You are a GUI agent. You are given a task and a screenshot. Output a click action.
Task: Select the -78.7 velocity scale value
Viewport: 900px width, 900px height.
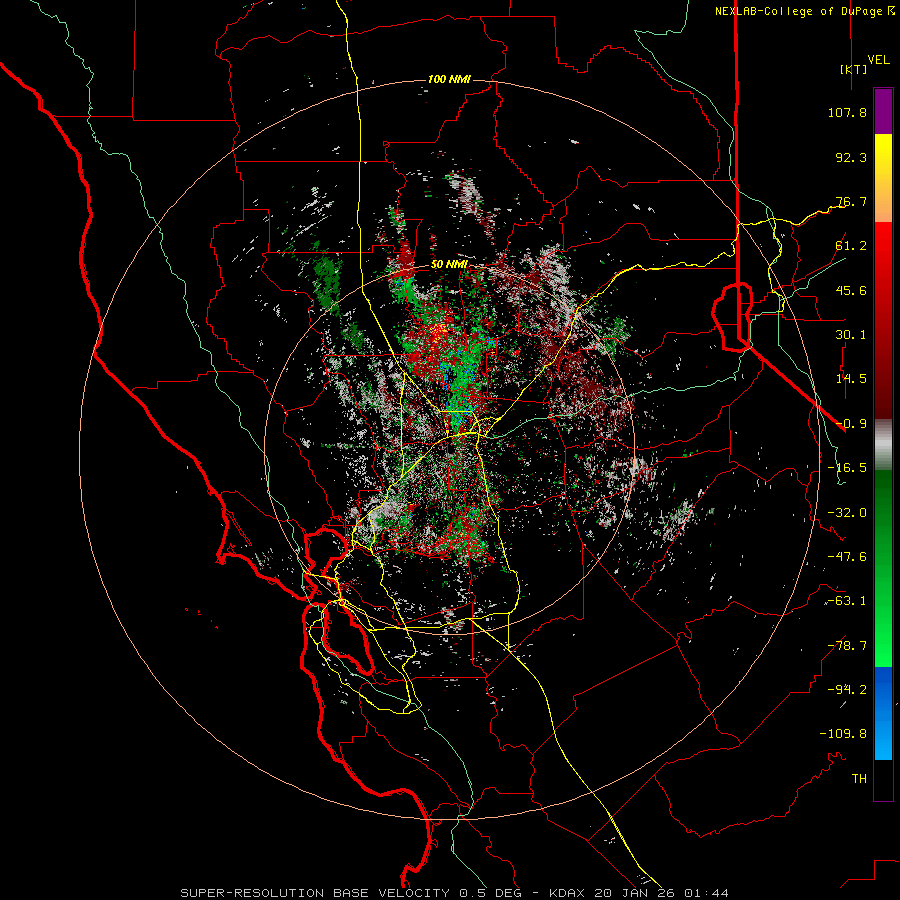pos(847,646)
